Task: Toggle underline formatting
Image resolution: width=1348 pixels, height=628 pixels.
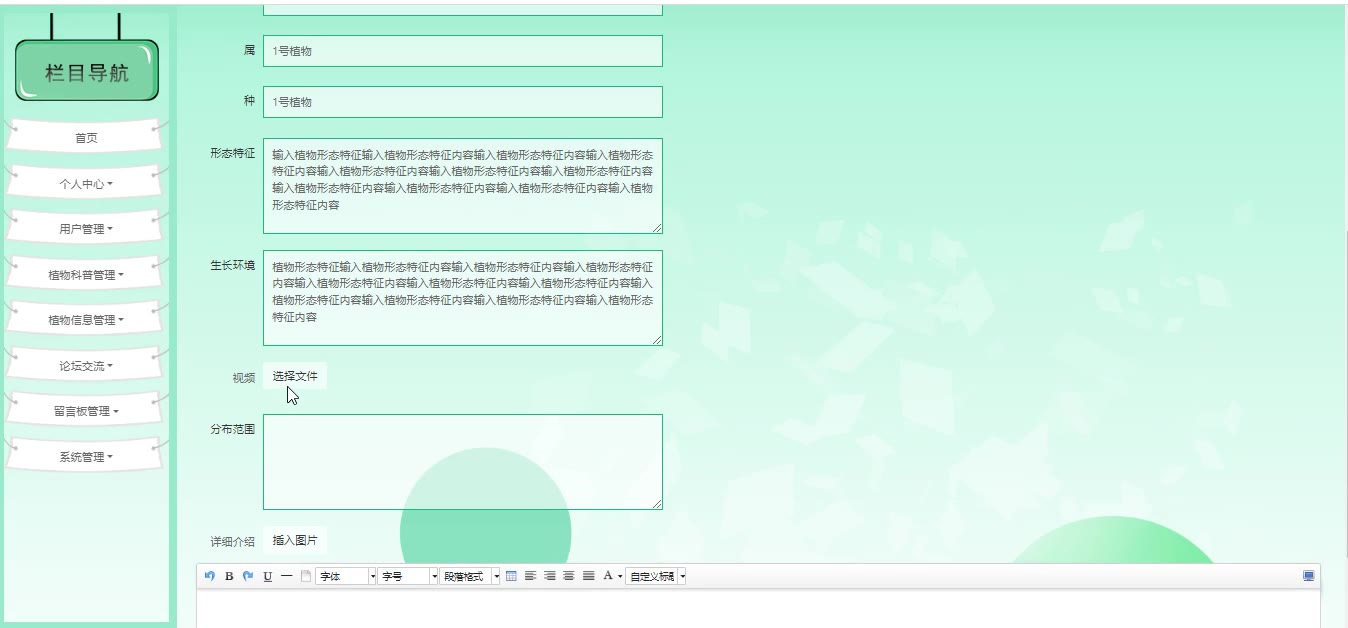Action: coord(267,576)
